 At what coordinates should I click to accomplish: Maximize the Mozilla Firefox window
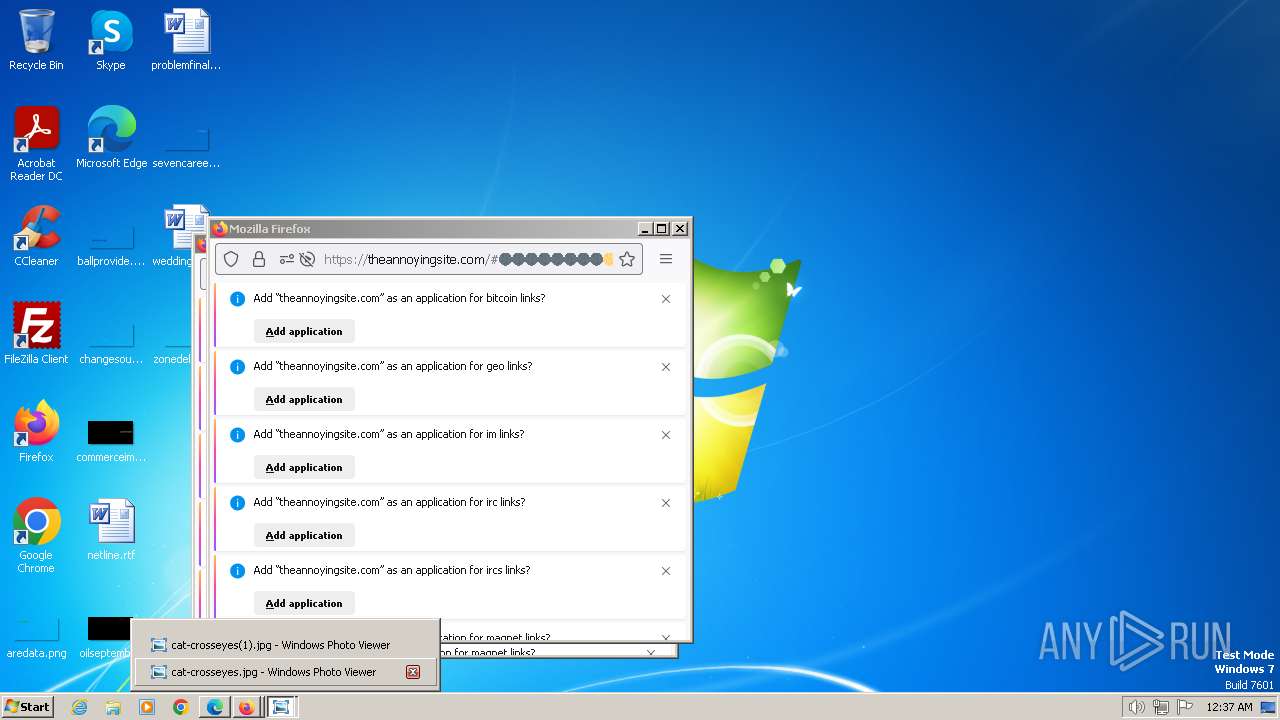coord(661,229)
